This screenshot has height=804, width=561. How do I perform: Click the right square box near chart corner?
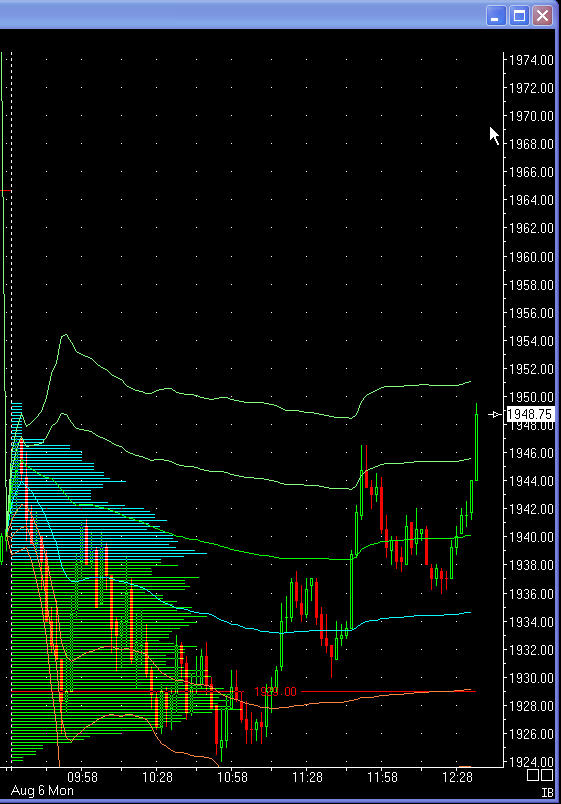[x=547, y=775]
